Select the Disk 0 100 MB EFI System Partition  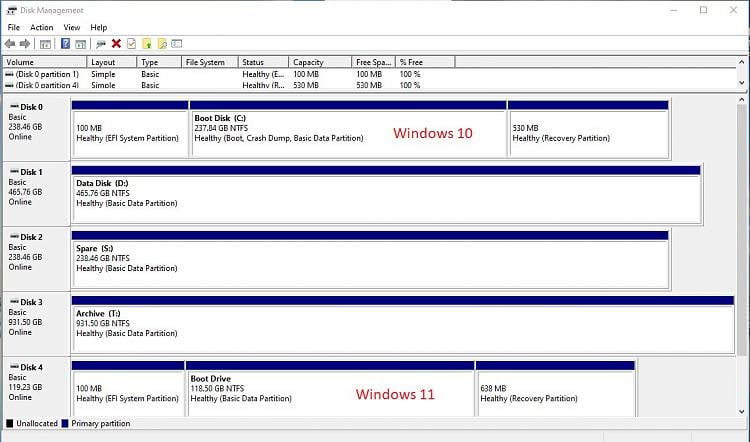coord(130,129)
